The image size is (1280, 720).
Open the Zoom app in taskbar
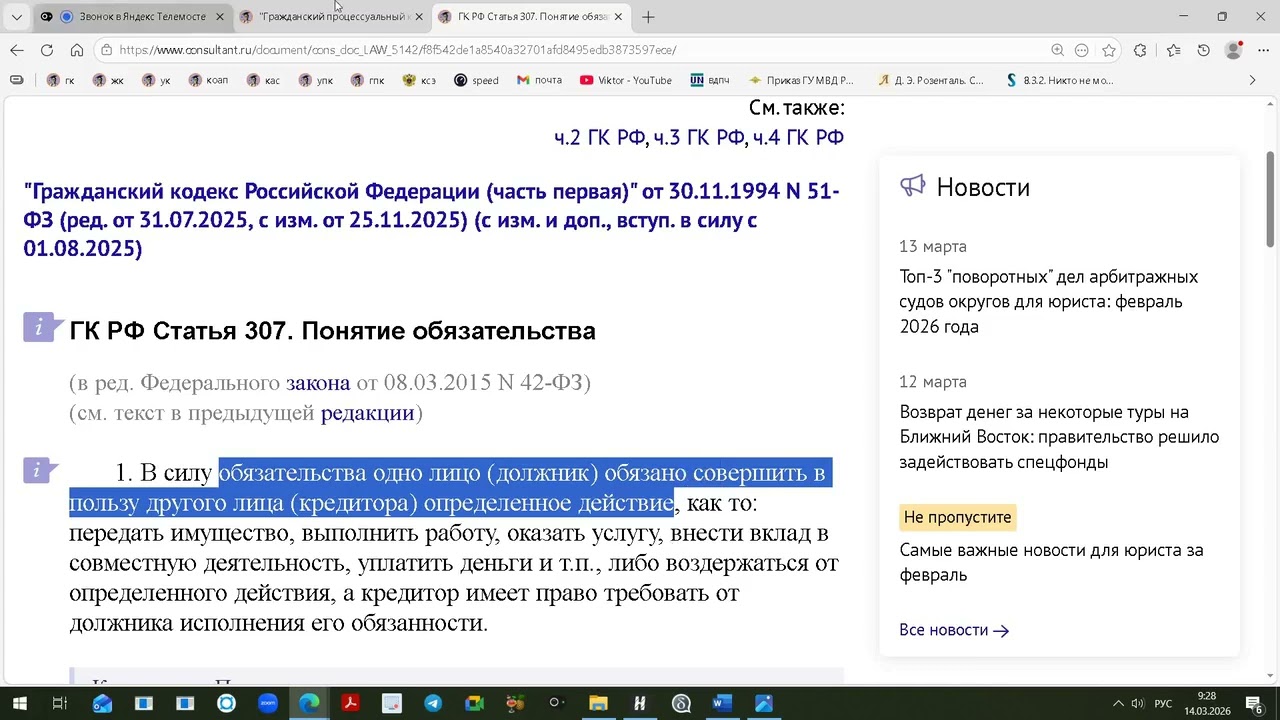[x=268, y=703]
